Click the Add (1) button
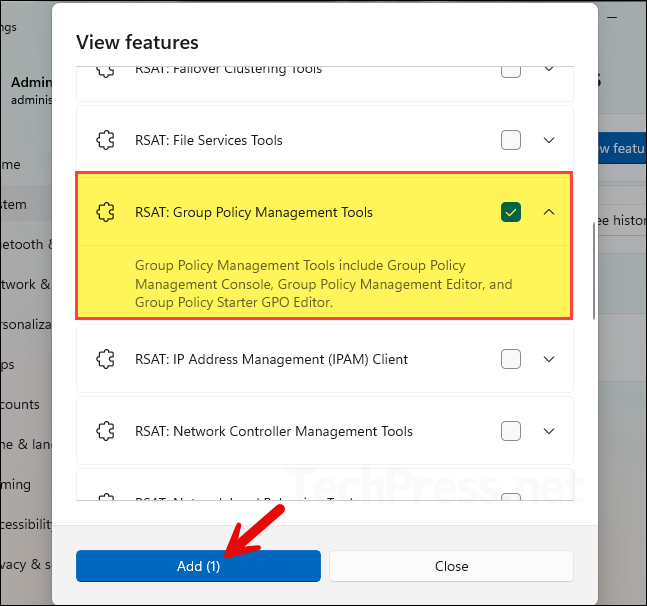 point(198,566)
